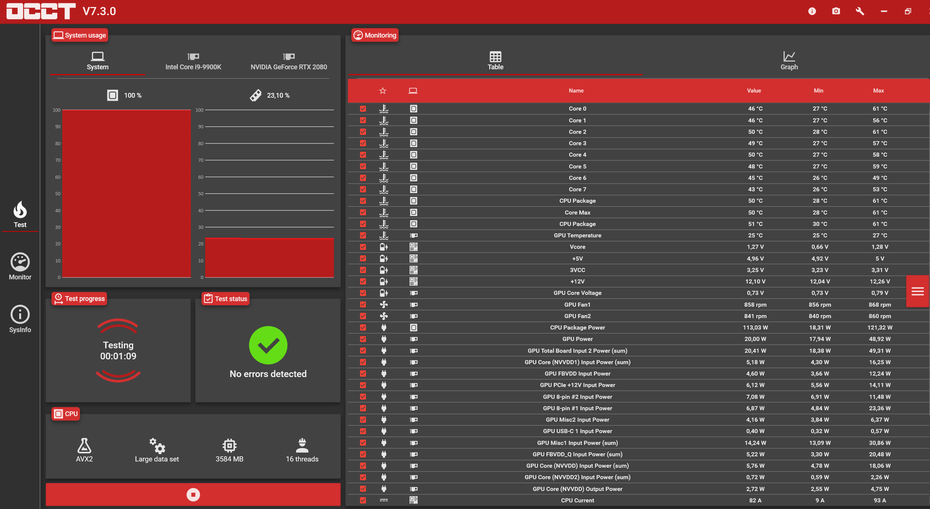Uncheck the Core 4 sensor checkbox
The width and height of the screenshot is (930, 509).
click(x=363, y=155)
